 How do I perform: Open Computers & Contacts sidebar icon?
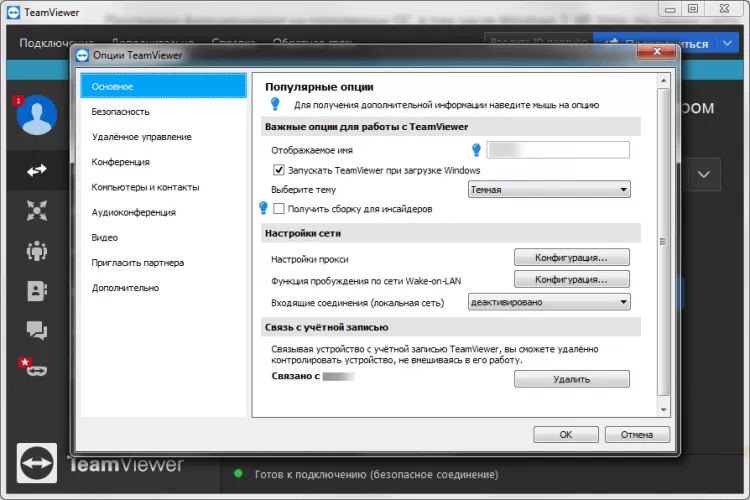(x=37, y=290)
